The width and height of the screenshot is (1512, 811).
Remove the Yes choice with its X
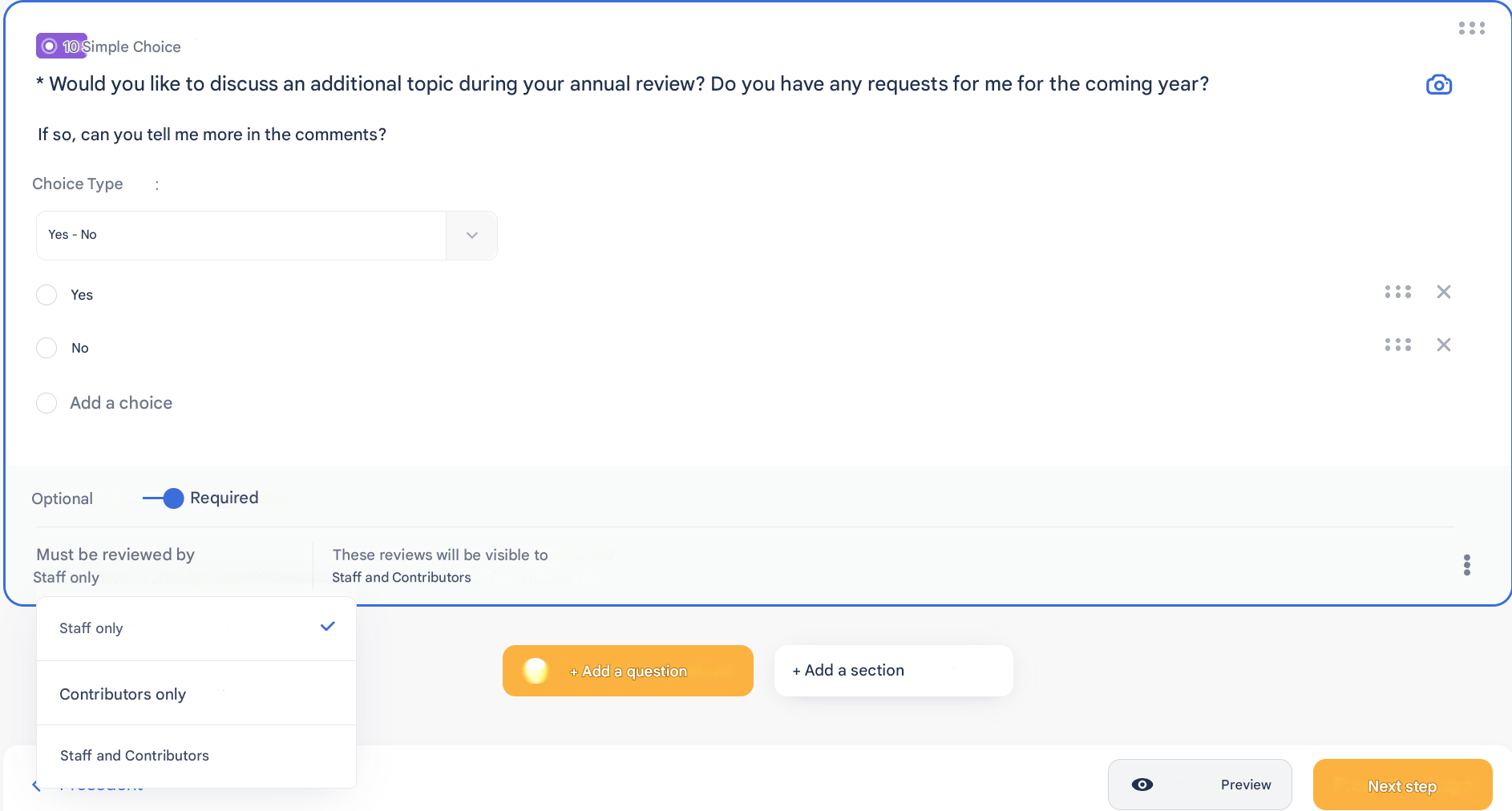[1443, 293]
